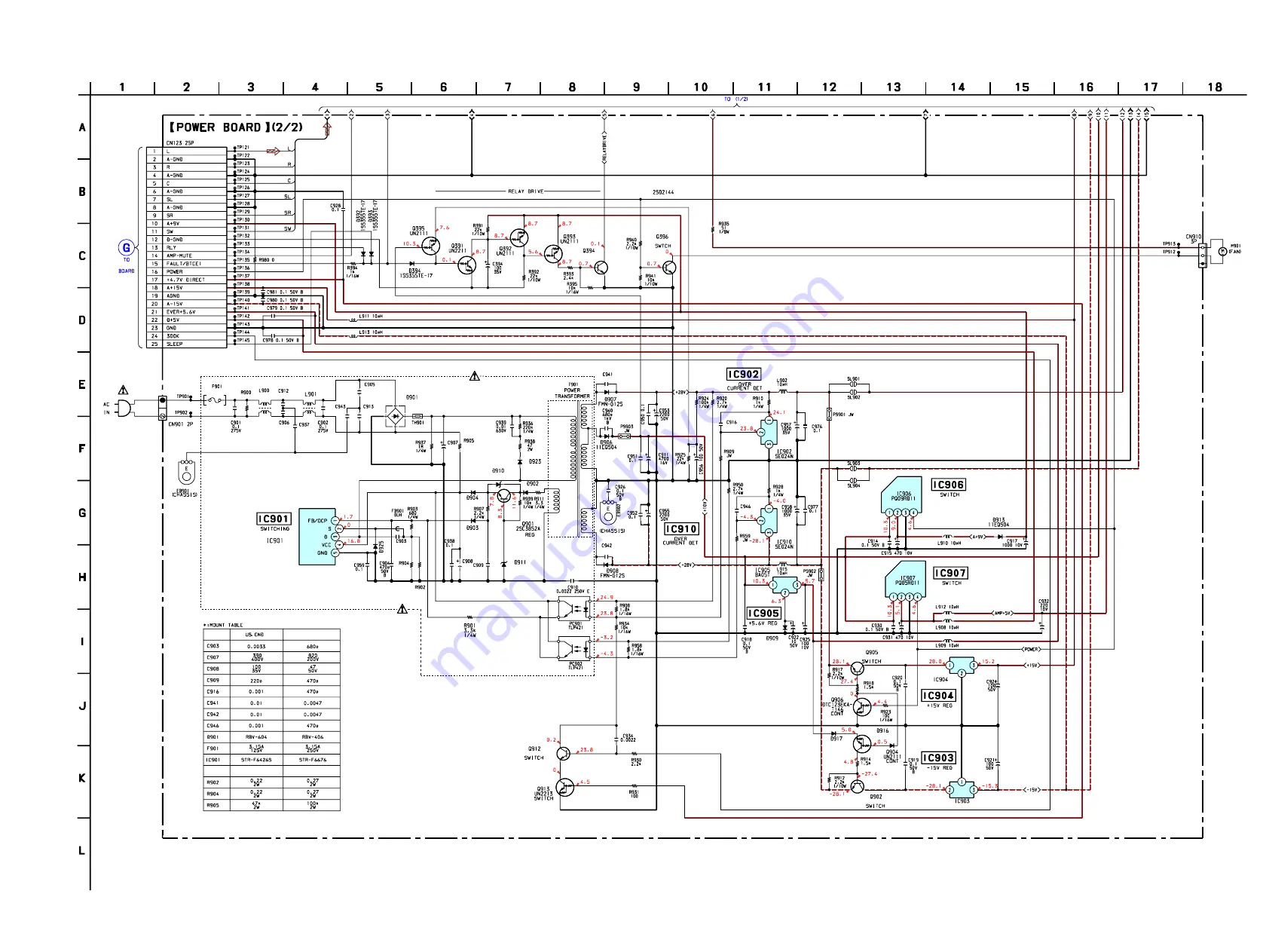This screenshot has width=1266, height=952.
Task: Click the CN910 3P connector label
Action: pyautogui.click(x=1194, y=239)
